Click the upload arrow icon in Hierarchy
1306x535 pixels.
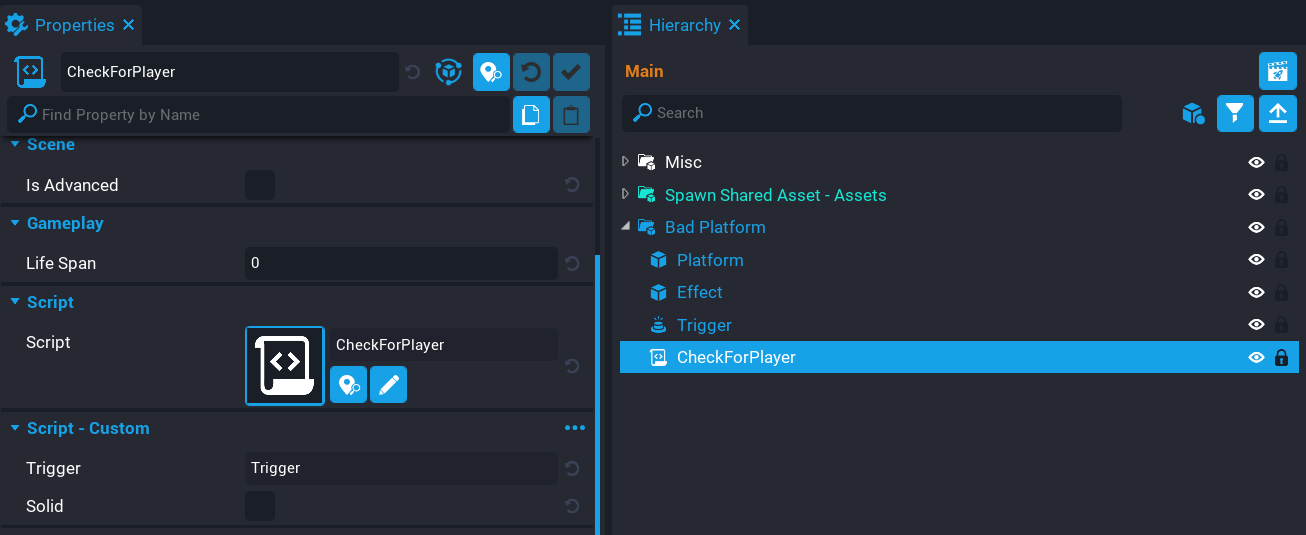[1277, 113]
